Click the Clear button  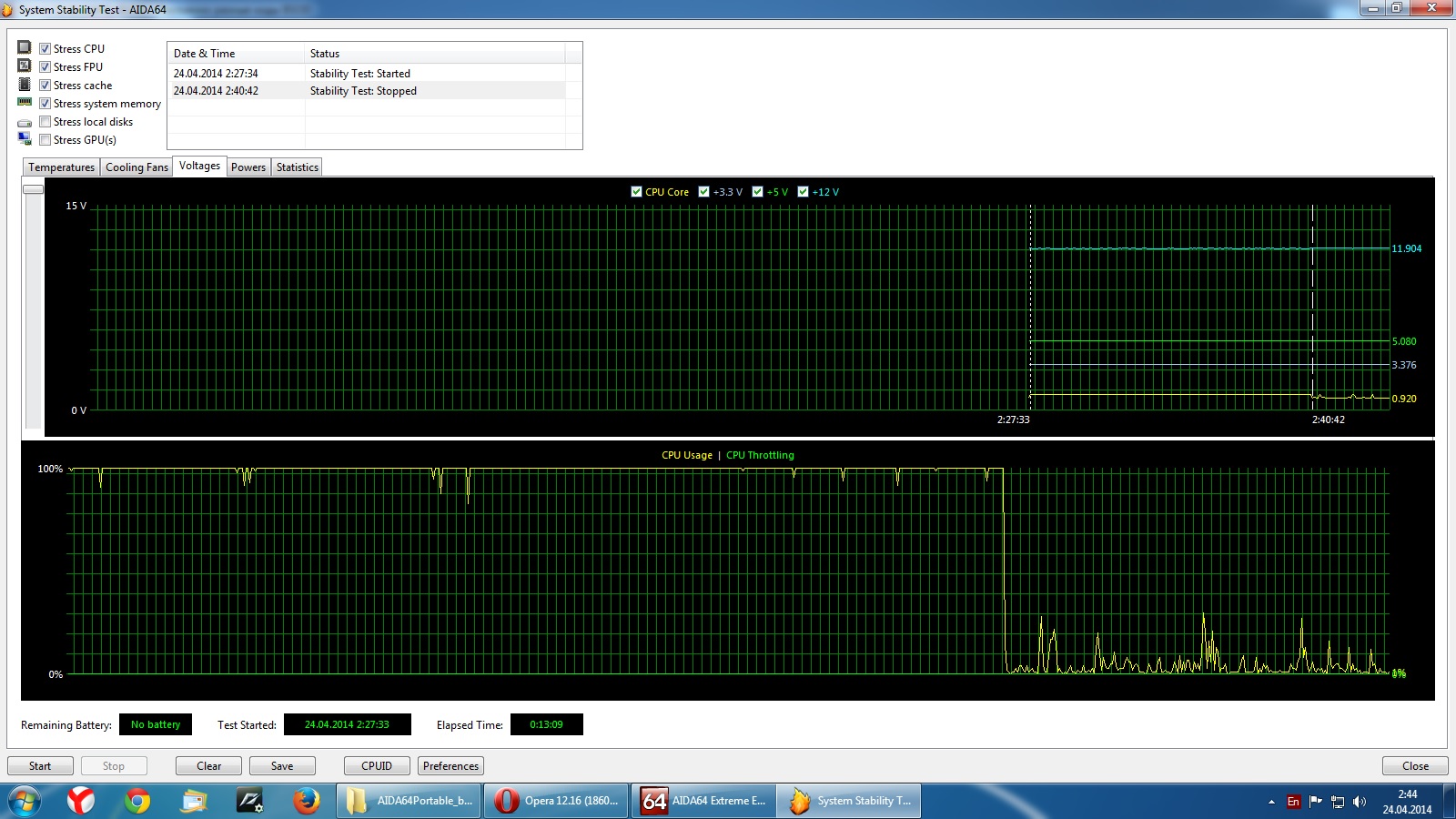(209, 766)
